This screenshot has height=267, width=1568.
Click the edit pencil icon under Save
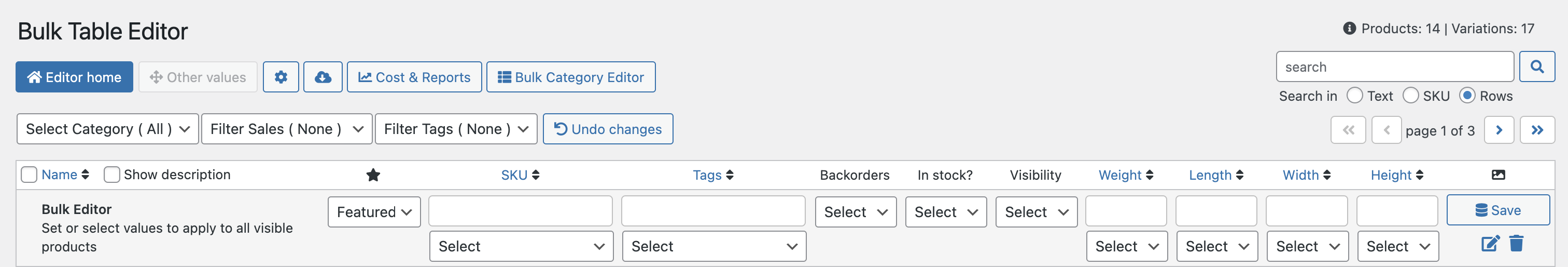(1490, 244)
